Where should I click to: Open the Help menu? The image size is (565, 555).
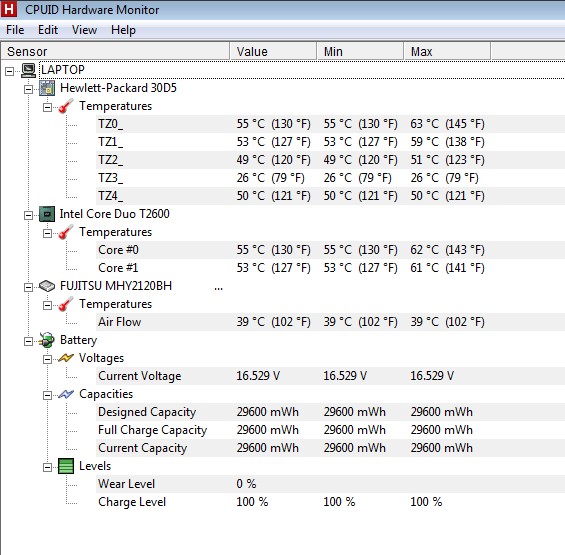point(123,30)
